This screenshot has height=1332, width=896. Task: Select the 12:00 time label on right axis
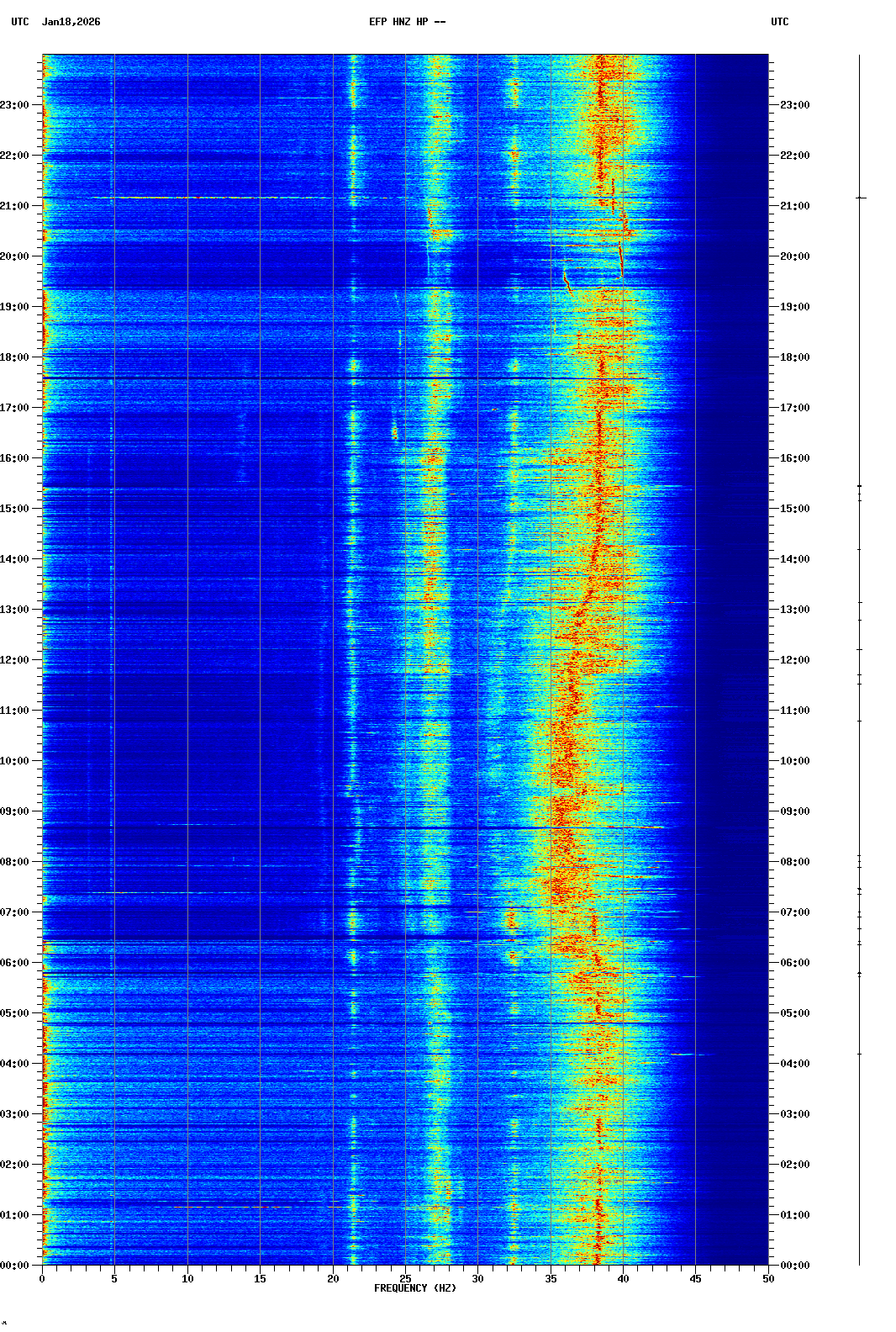coord(794,660)
